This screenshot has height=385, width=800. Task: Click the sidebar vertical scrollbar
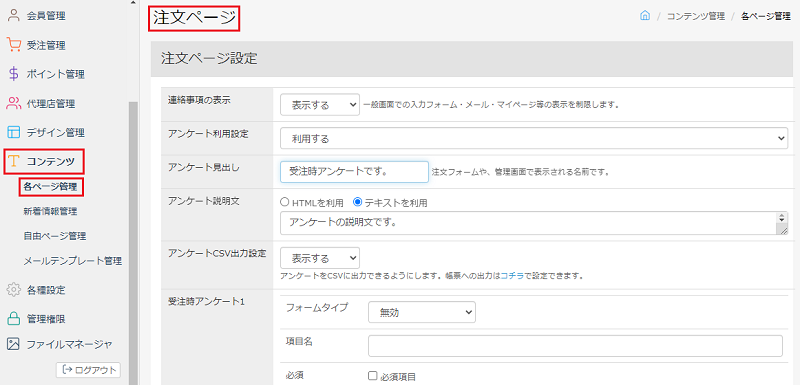pos(133,242)
